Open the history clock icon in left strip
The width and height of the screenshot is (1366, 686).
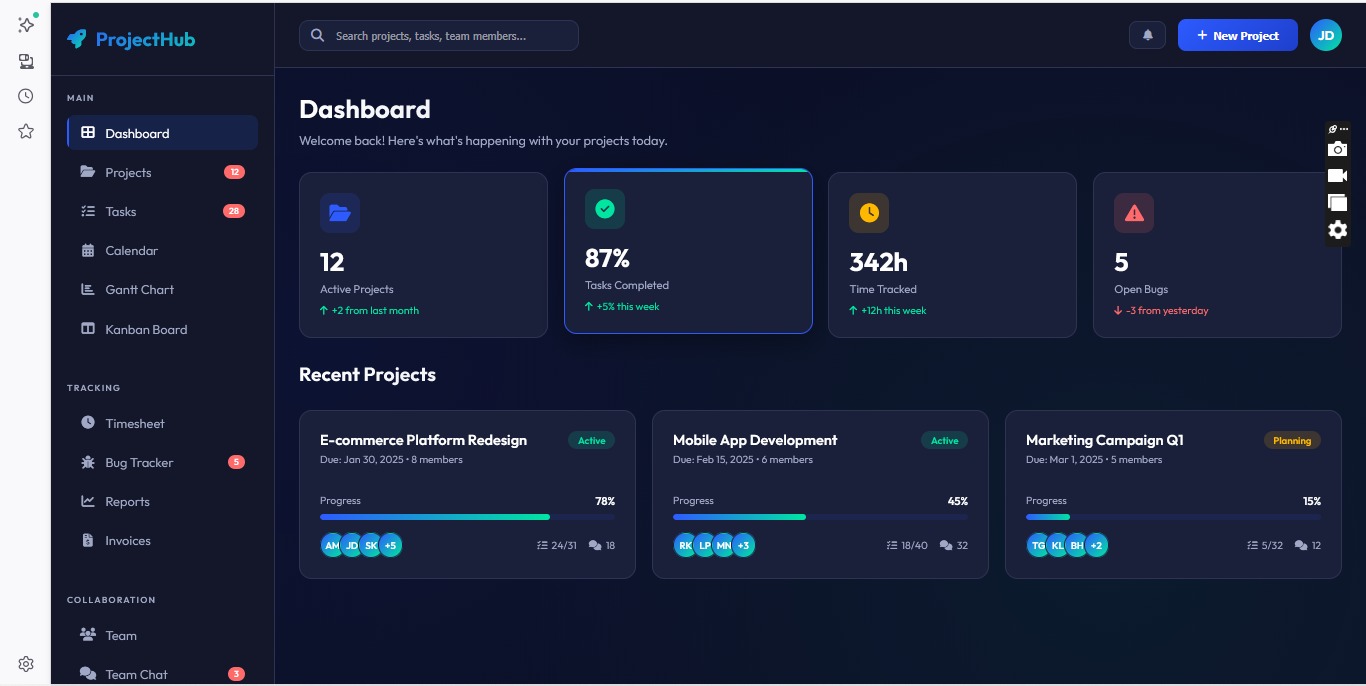[26, 96]
